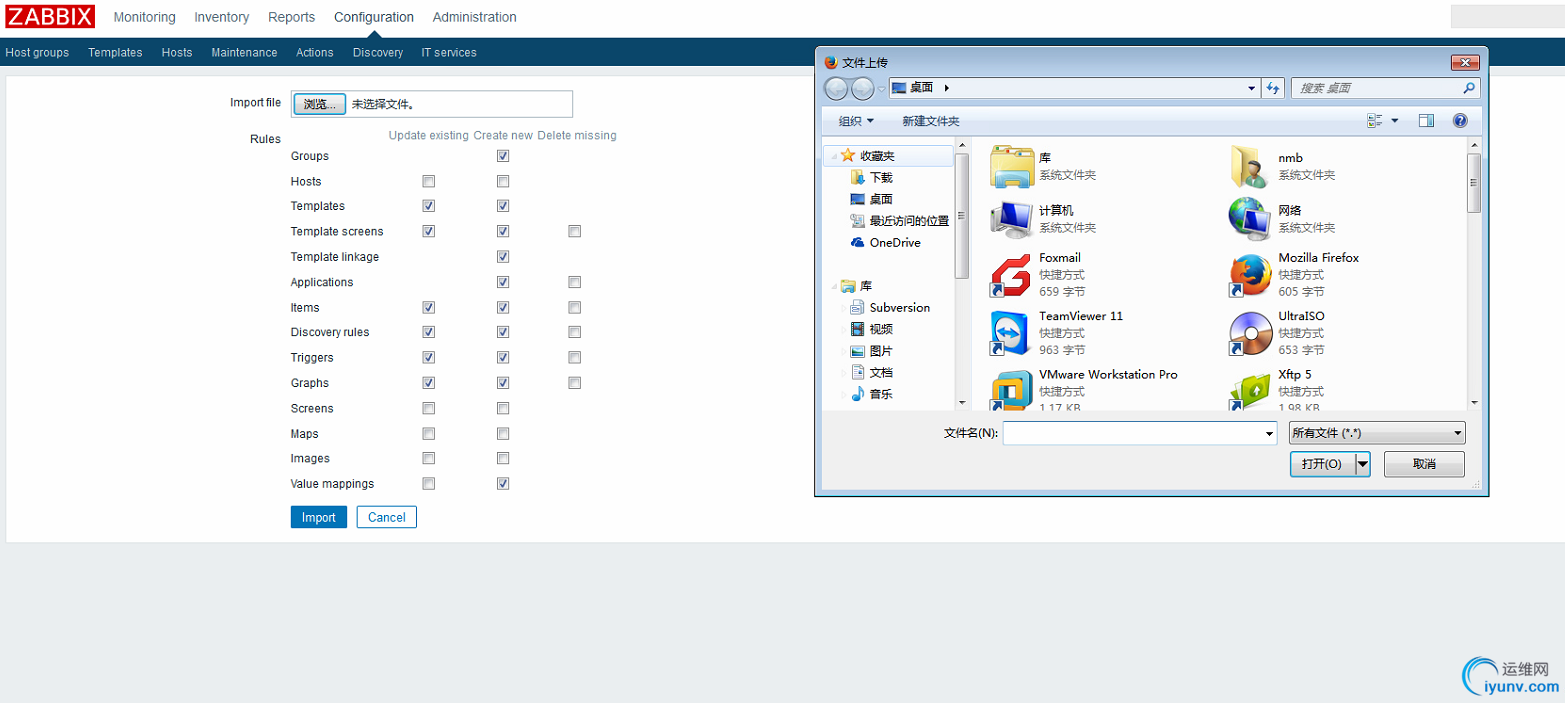
Task: Enable Hosts update existing checkbox
Action: click(x=429, y=181)
